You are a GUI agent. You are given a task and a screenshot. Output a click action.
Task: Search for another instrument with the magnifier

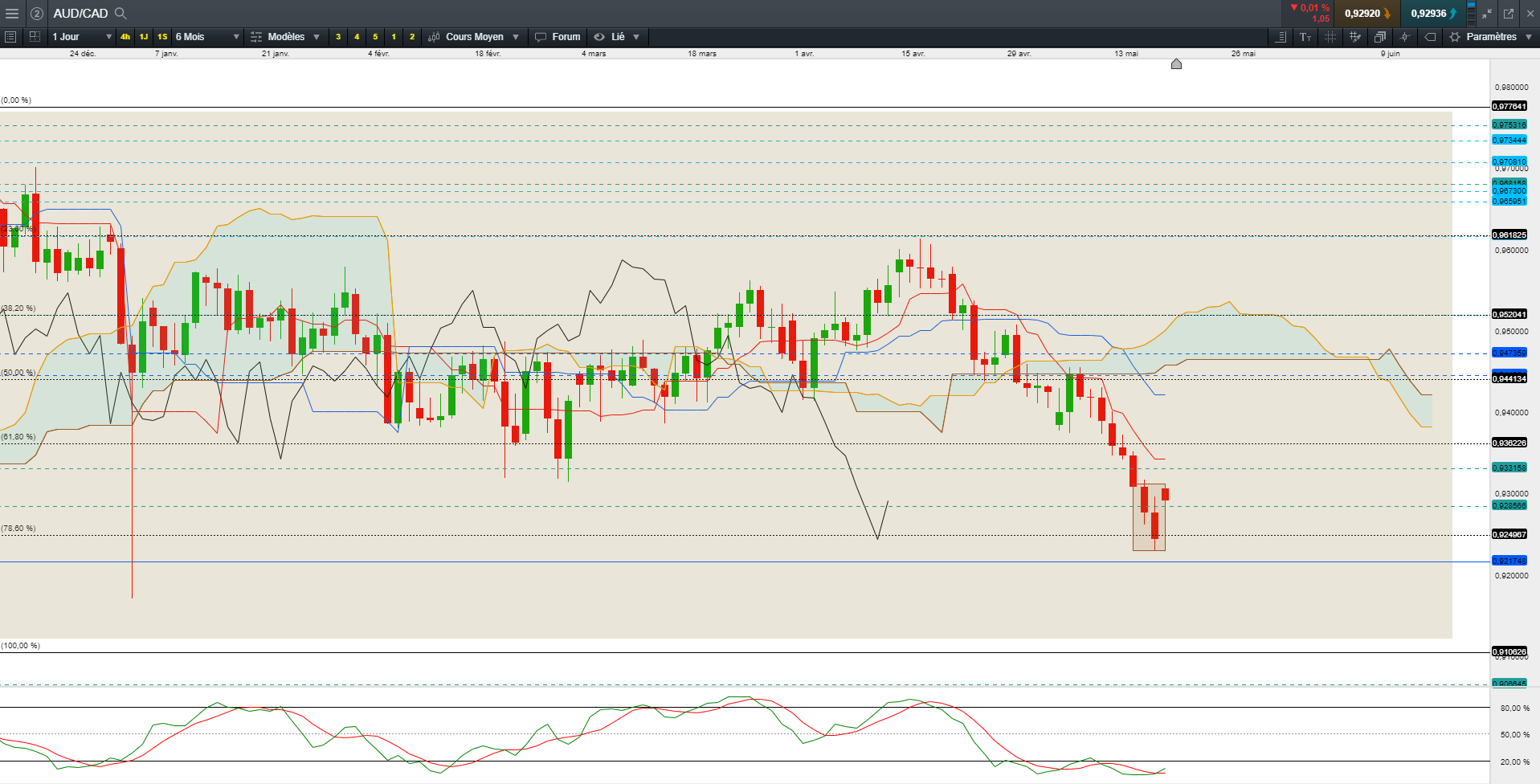coord(121,13)
